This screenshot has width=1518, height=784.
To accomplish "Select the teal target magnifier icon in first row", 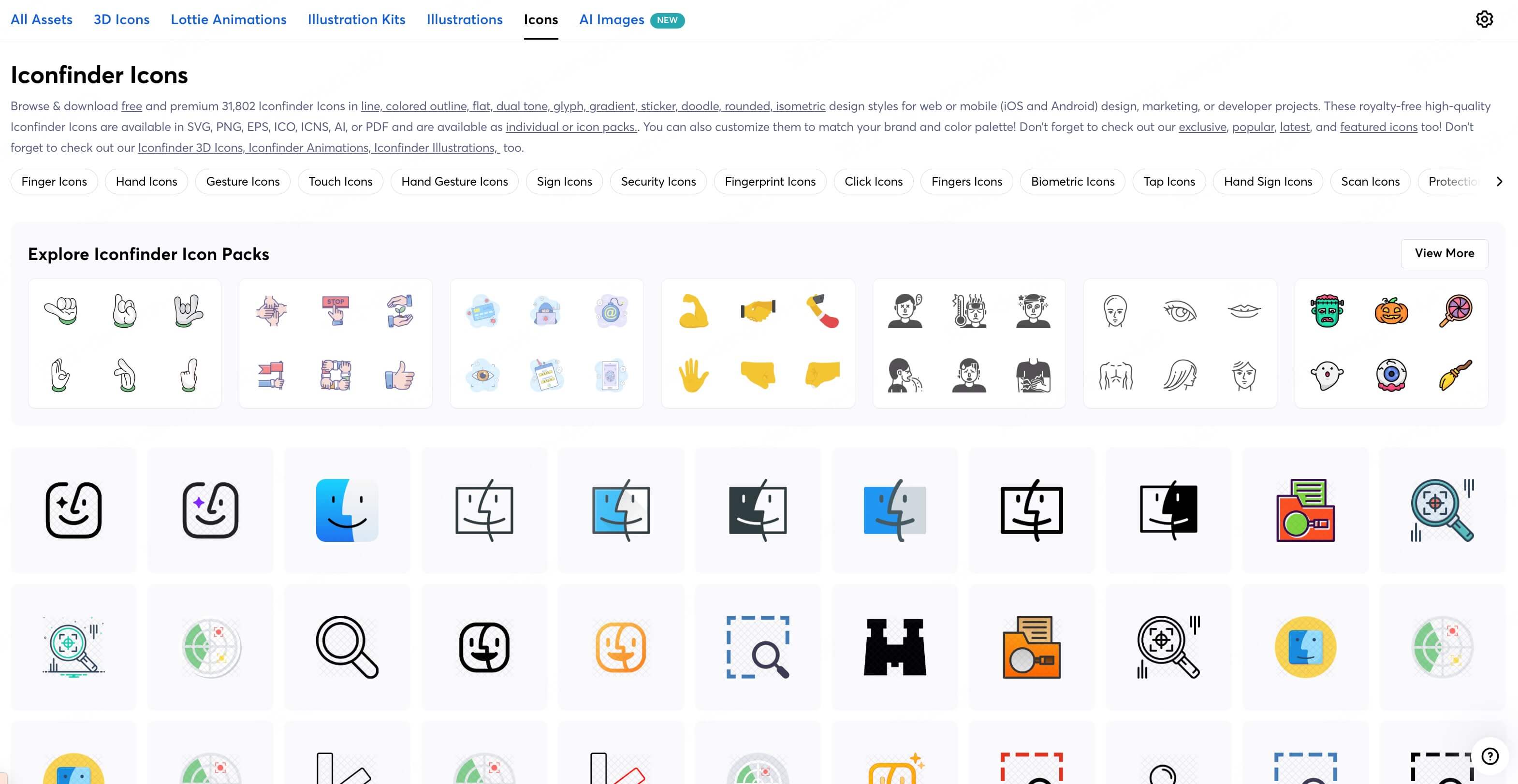I will coord(1442,510).
